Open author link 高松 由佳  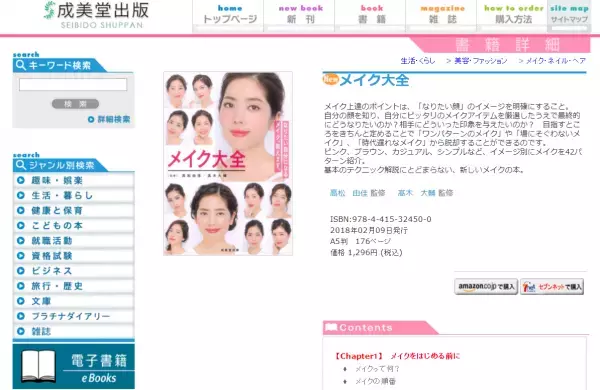[x=349, y=193]
